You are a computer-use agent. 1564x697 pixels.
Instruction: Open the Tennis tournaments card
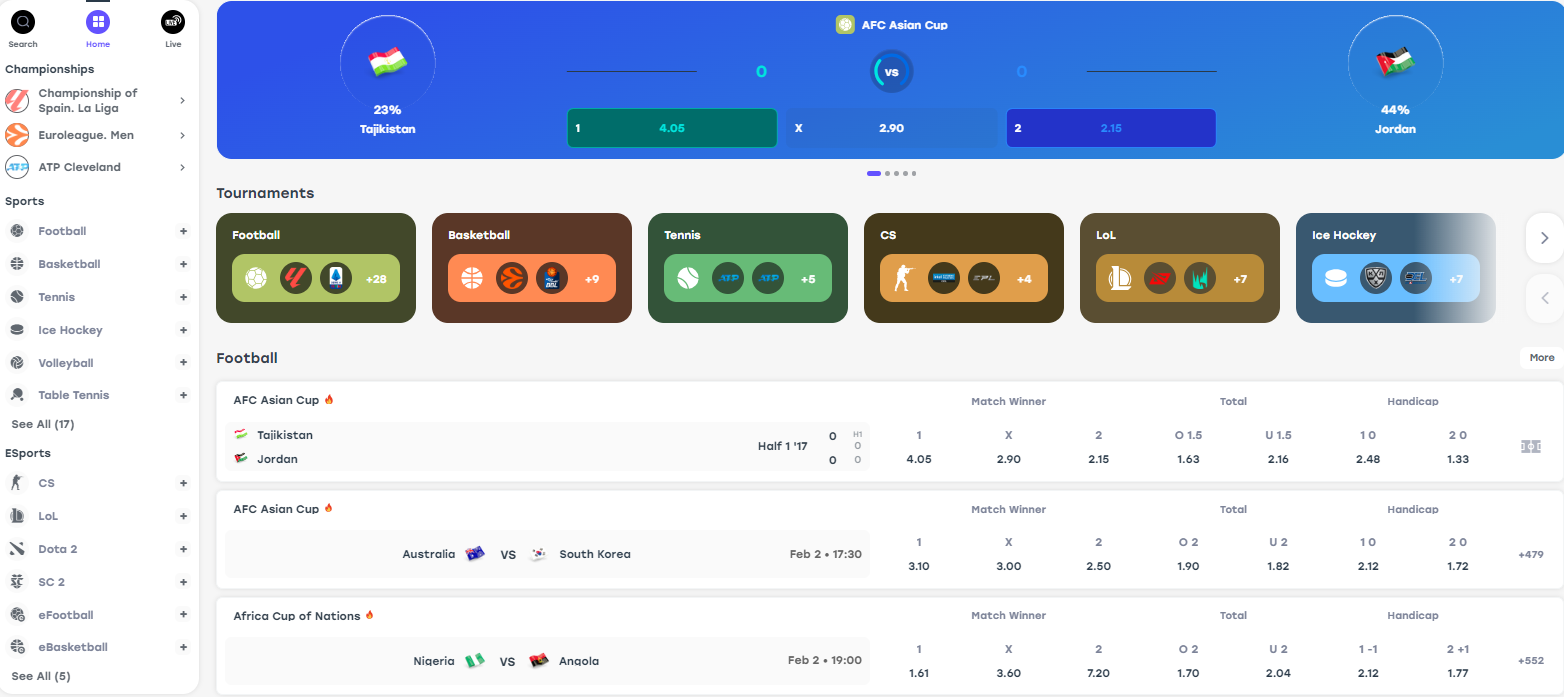(747, 268)
